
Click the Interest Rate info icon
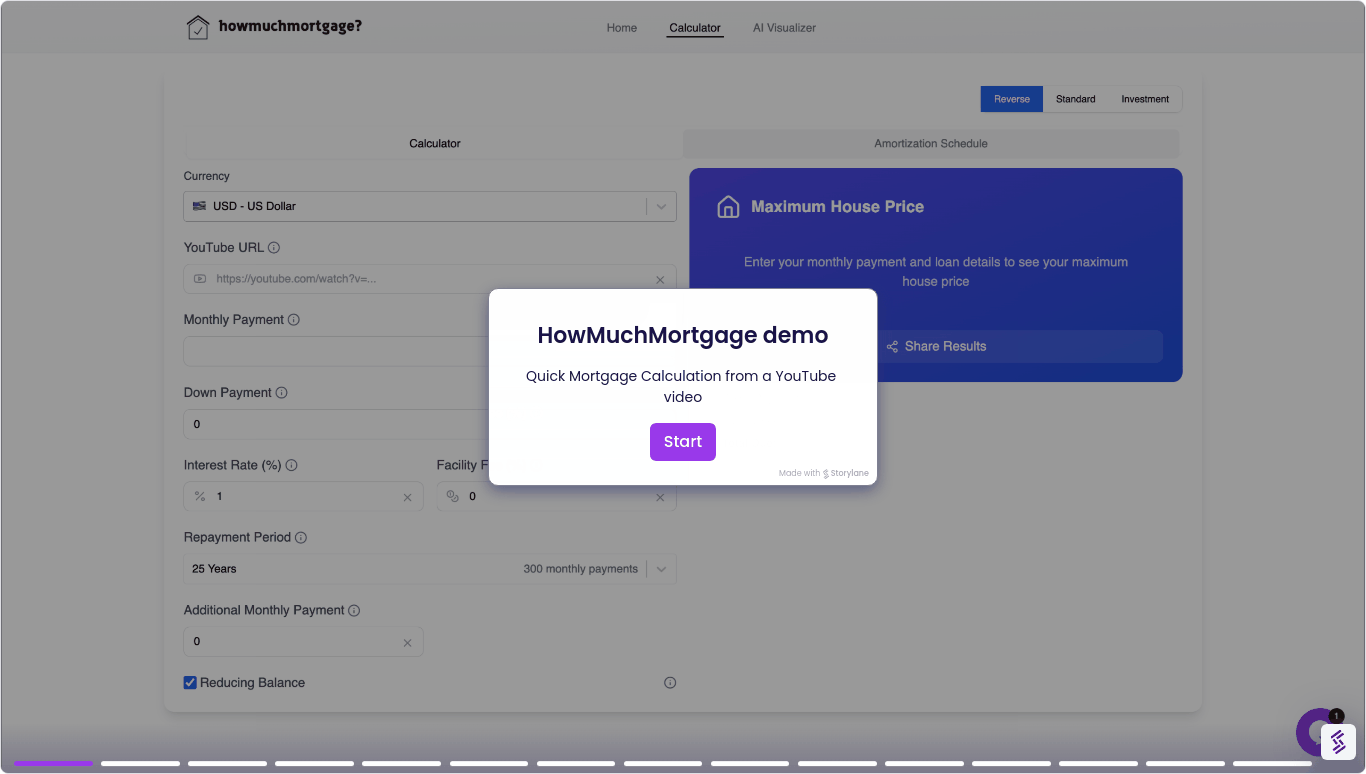click(x=291, y=465)
